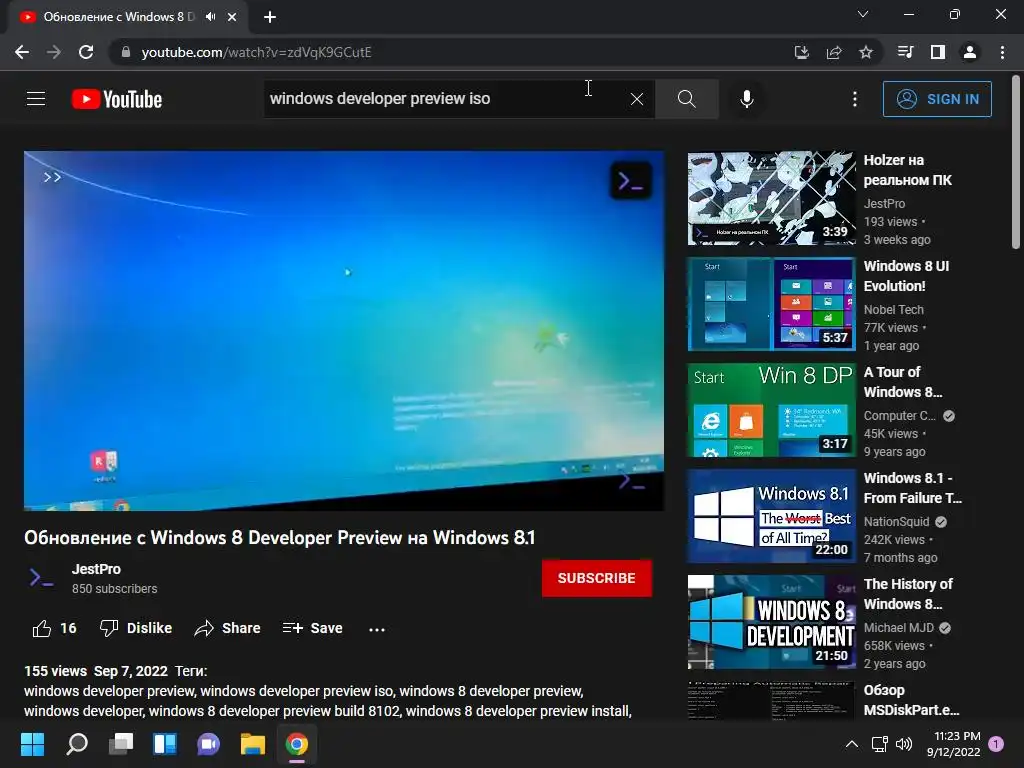
Task: Dislike the video
Action: point(135,628)
